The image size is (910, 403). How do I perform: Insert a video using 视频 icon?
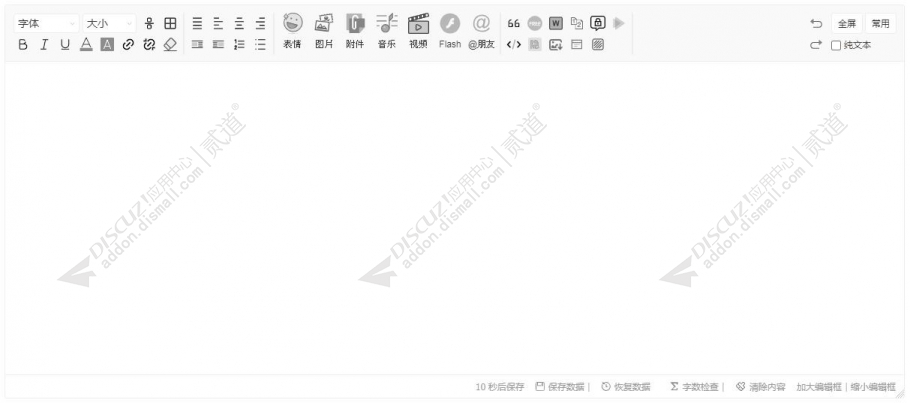tap(418, 31)
